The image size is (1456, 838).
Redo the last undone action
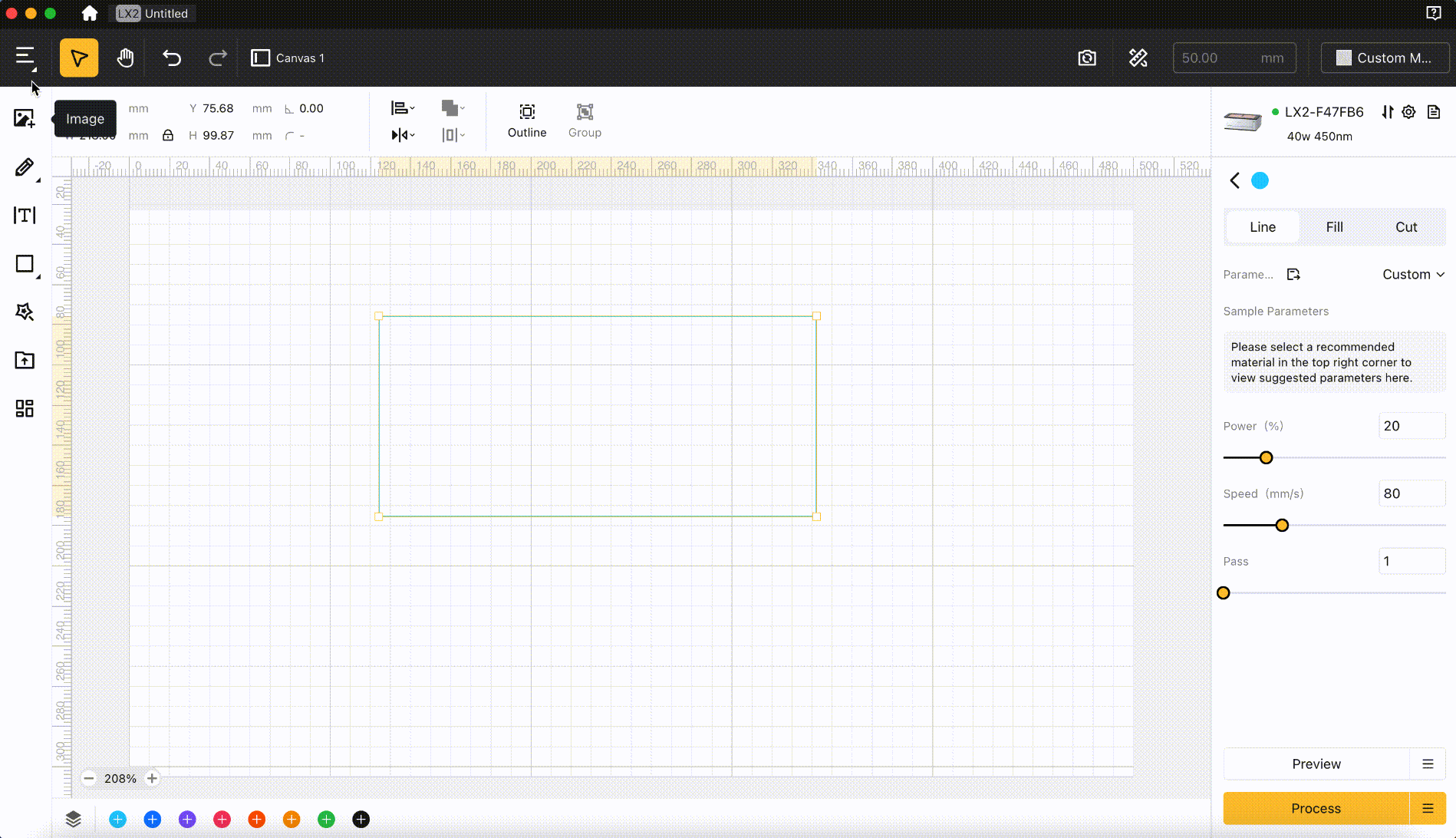click(x=218, y=58)
